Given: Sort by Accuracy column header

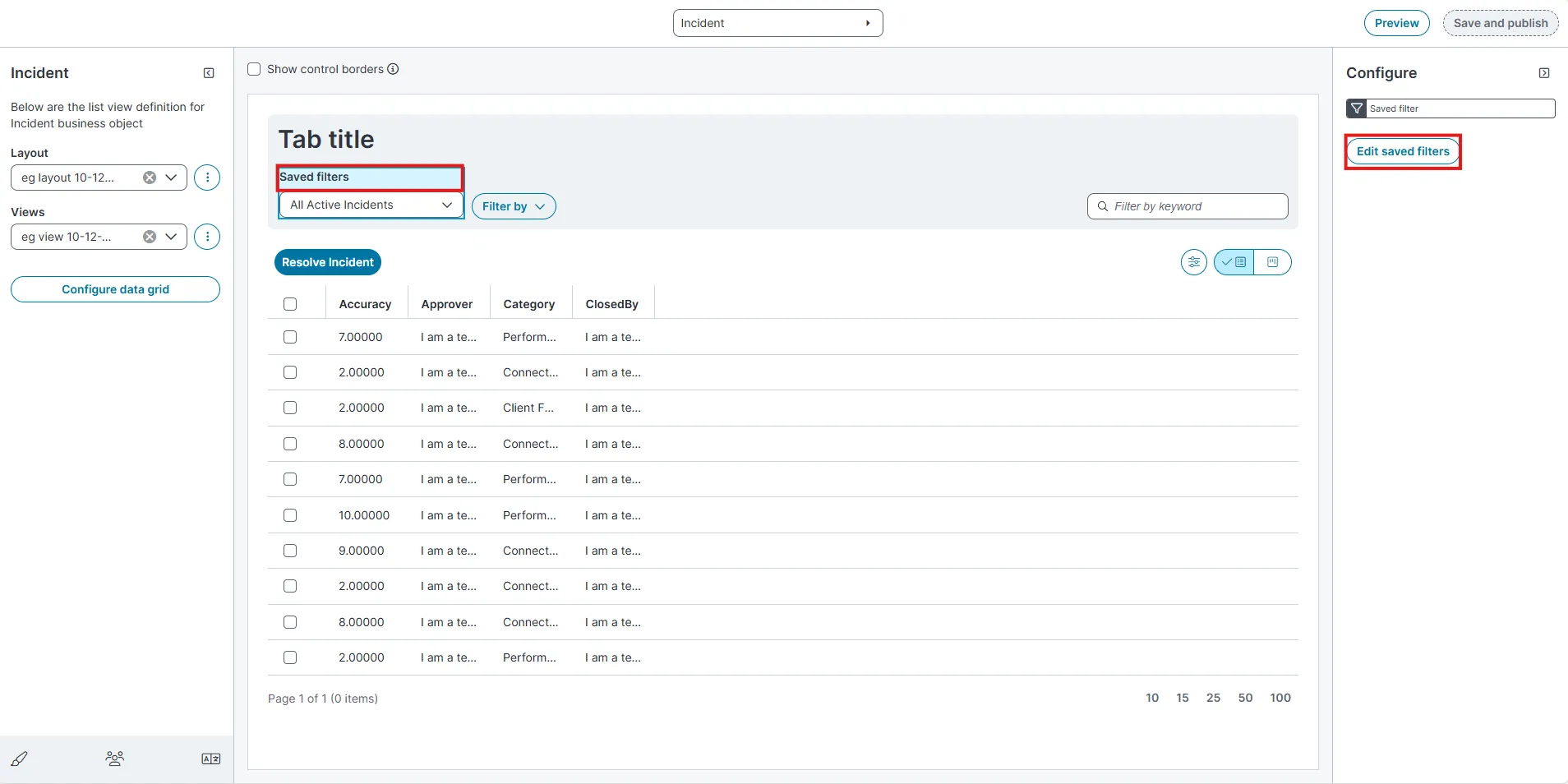Looking at the screenshot, I should (365, 304).
